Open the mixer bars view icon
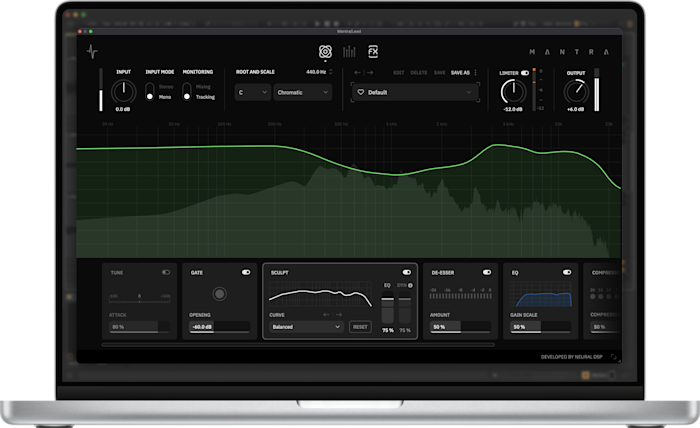The height and width of the screenshot is (428, 700). click(x=349, y=52)
